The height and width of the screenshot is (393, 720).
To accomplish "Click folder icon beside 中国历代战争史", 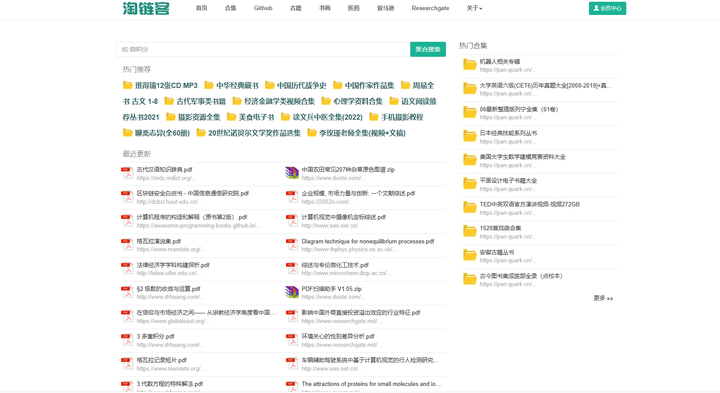I will click(x=270, y=85).
